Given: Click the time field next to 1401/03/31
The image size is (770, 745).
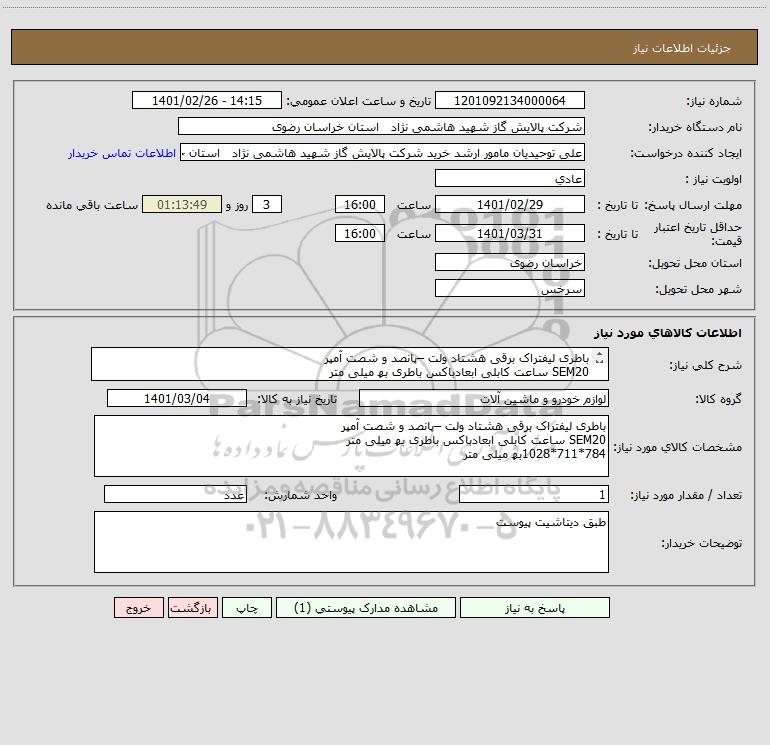Looking at the screenshot, I should 359,233.
